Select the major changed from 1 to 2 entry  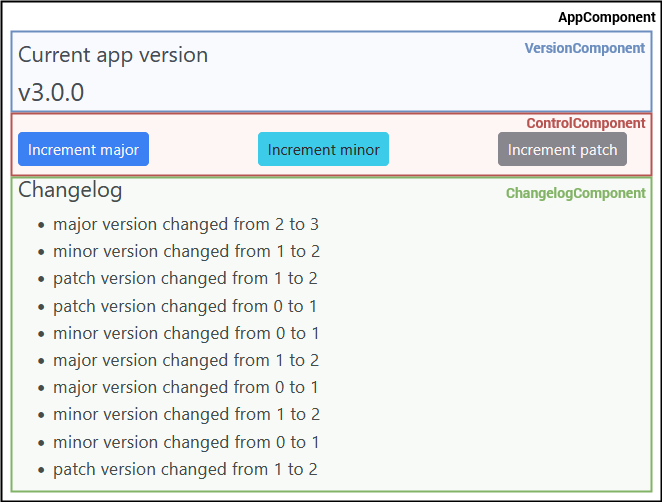(x=185, y=360)
